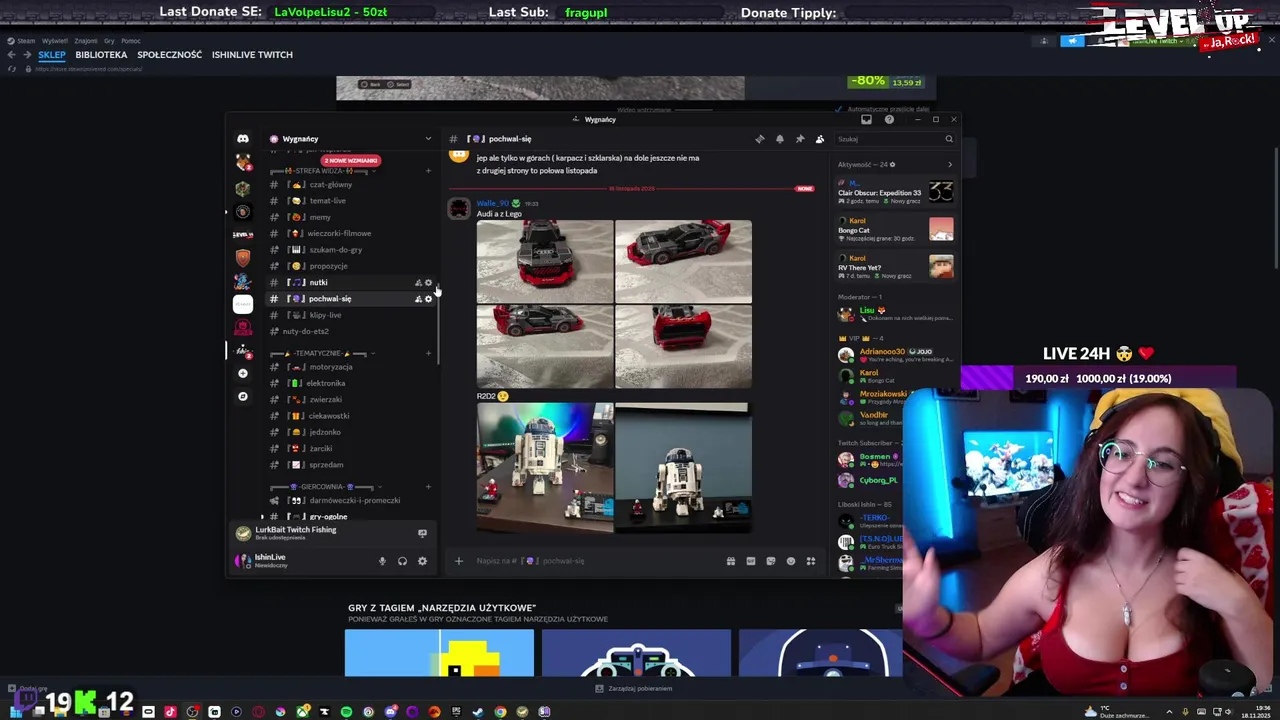The image size is (1280, 720).
Task: Open Bongo Cat activity card by Karol
Action: tap(895, 229)
